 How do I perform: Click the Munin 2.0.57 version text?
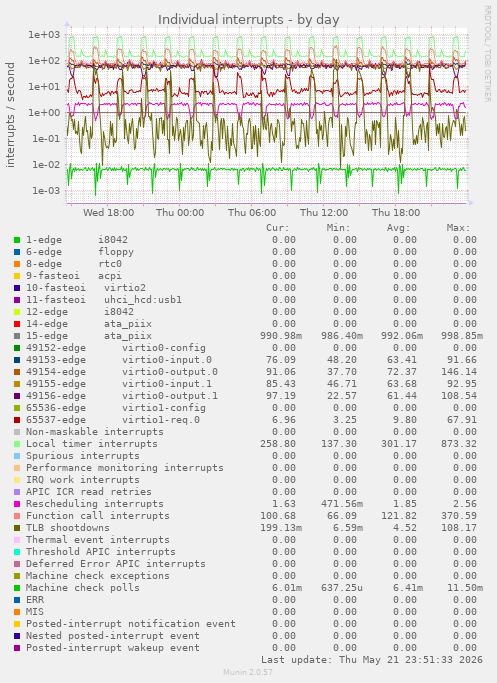click(x=248, y=672)
